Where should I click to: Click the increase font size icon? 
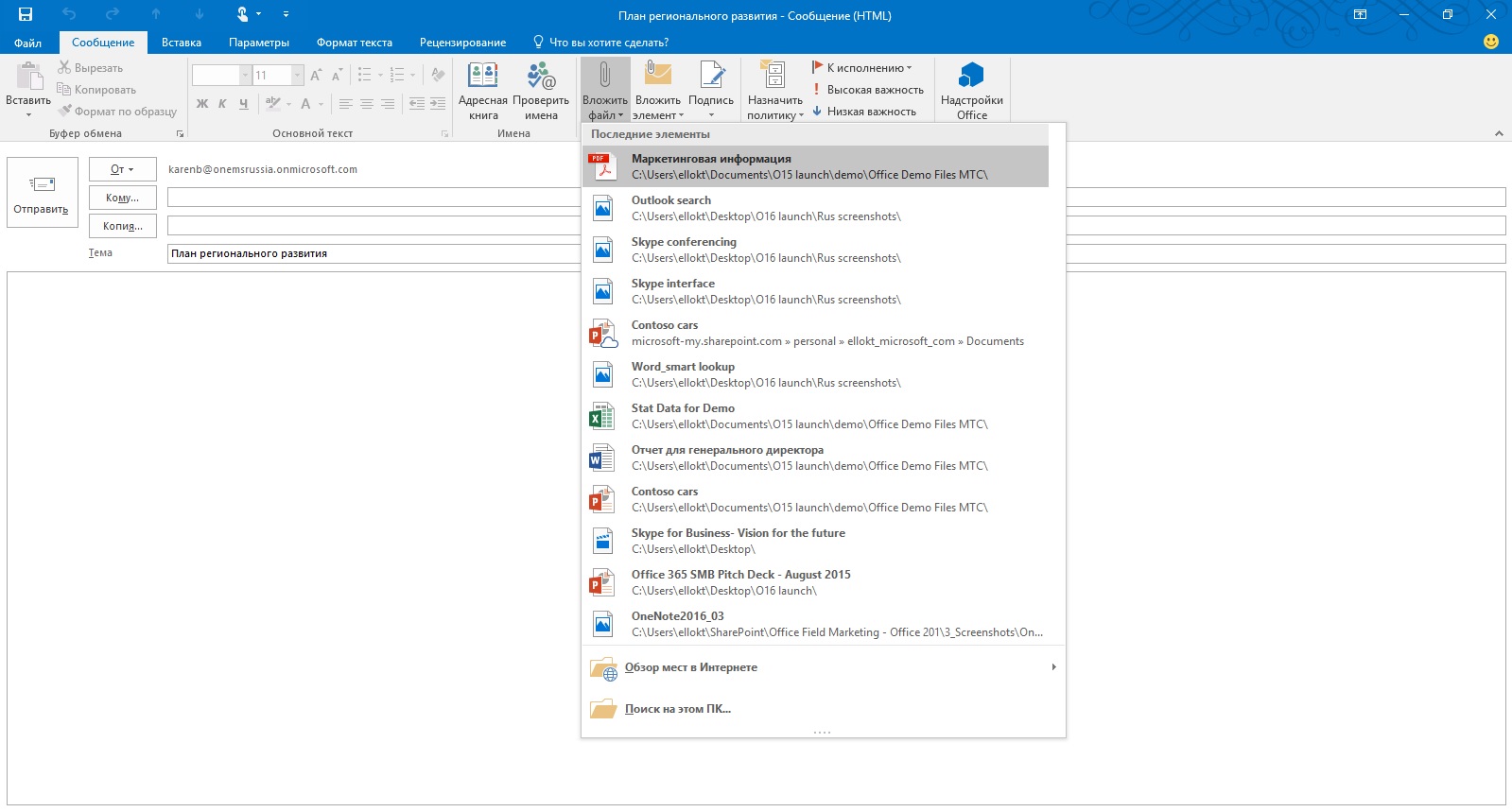pos(316,76)
